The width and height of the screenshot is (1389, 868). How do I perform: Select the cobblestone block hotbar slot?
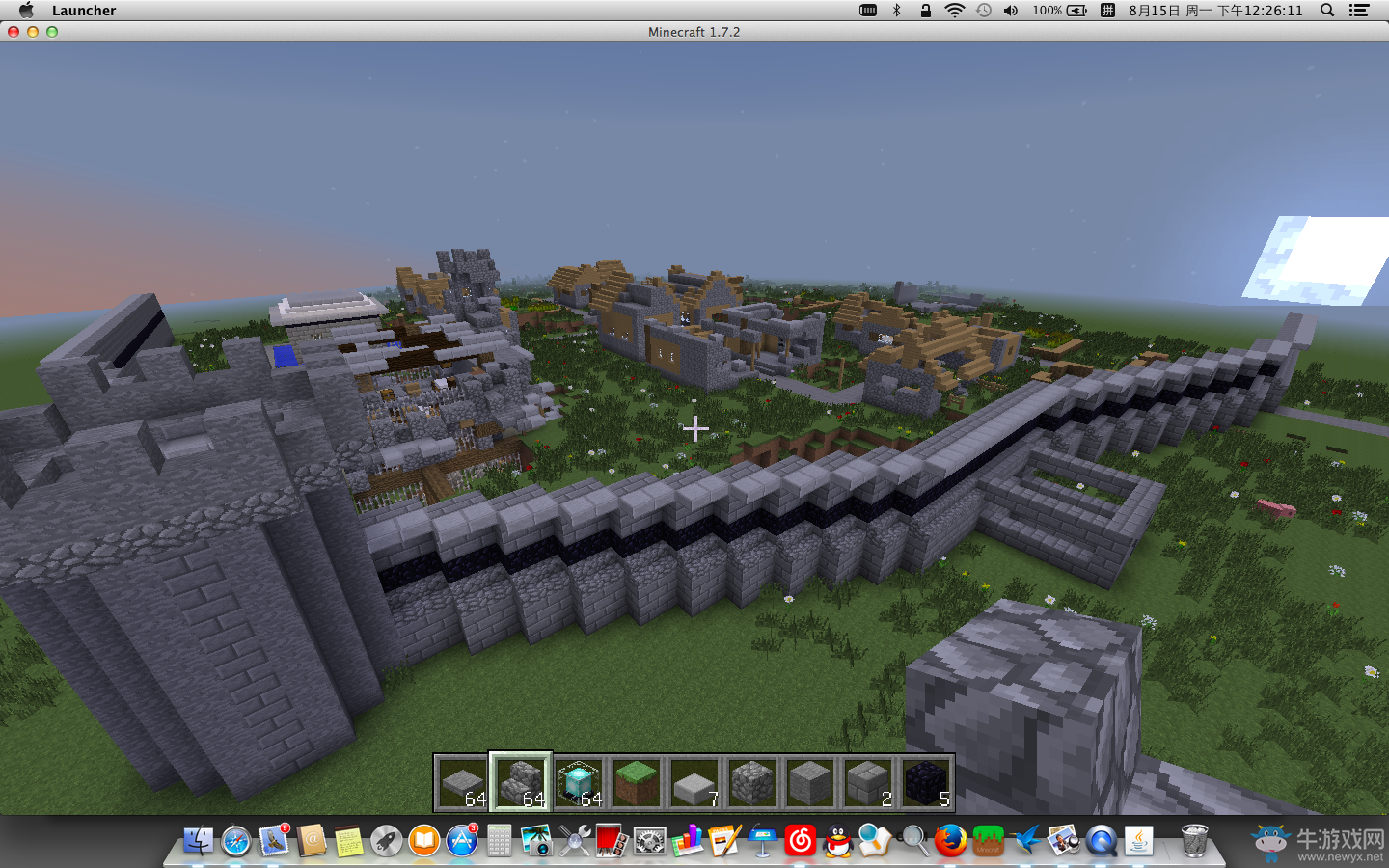752,782
